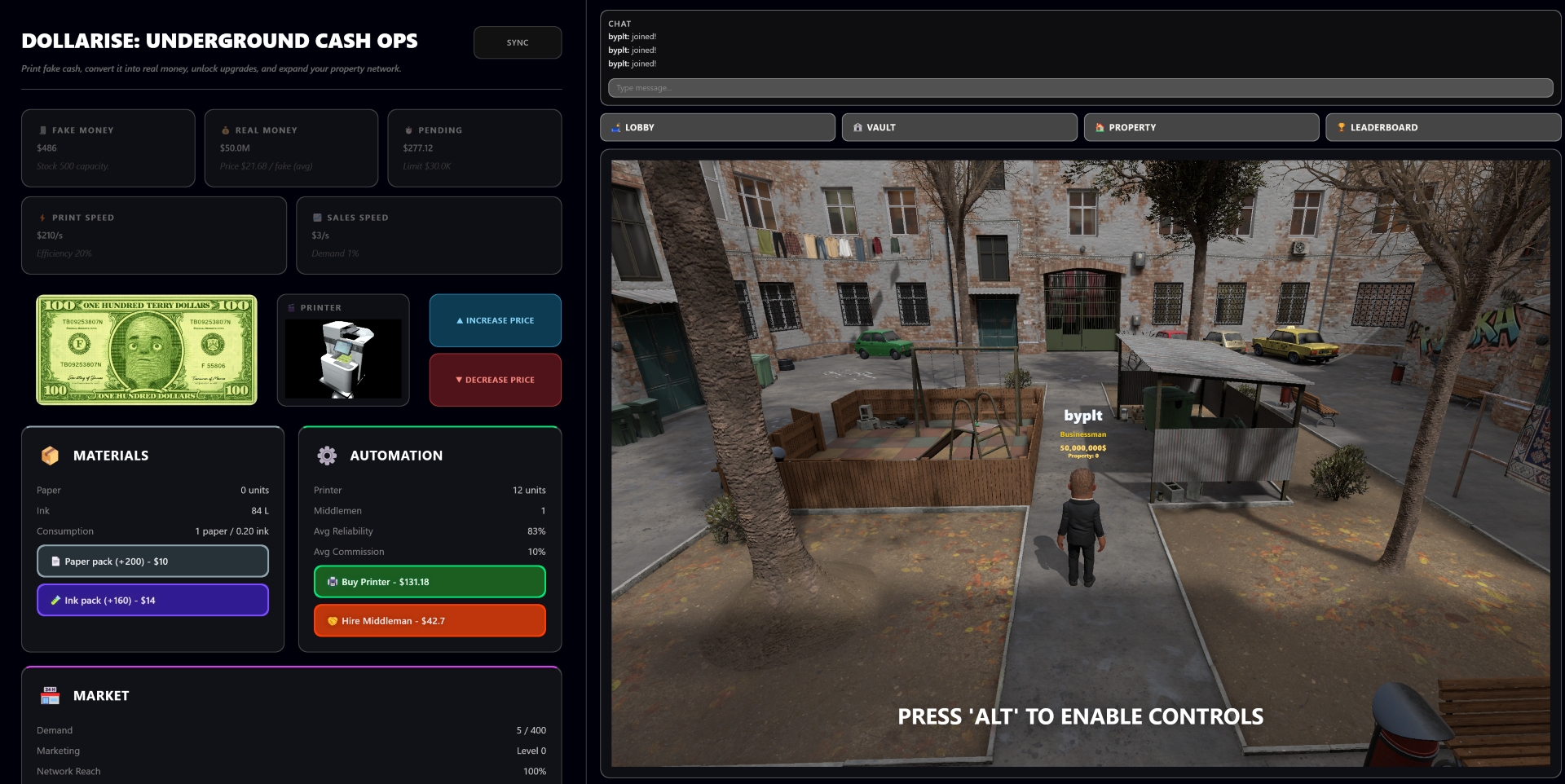The image size is (1565, 784).
Task: Lower price with Decrease Price button
Action: click(495, 380)
